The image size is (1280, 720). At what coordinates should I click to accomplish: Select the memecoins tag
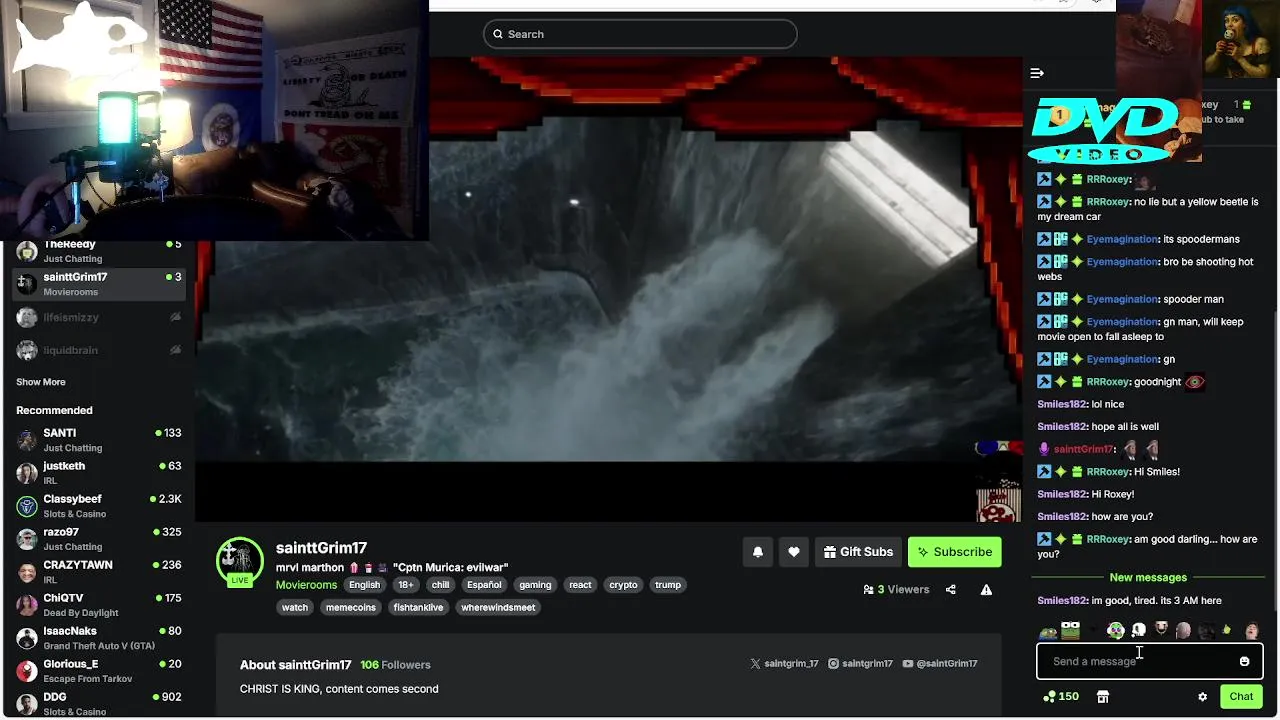pos(351,607)
